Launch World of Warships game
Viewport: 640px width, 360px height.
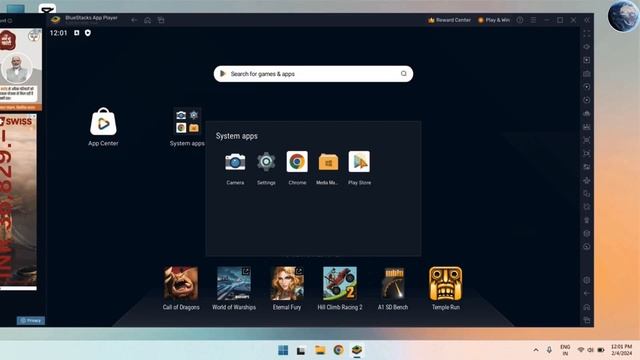[x=234, y=283]
